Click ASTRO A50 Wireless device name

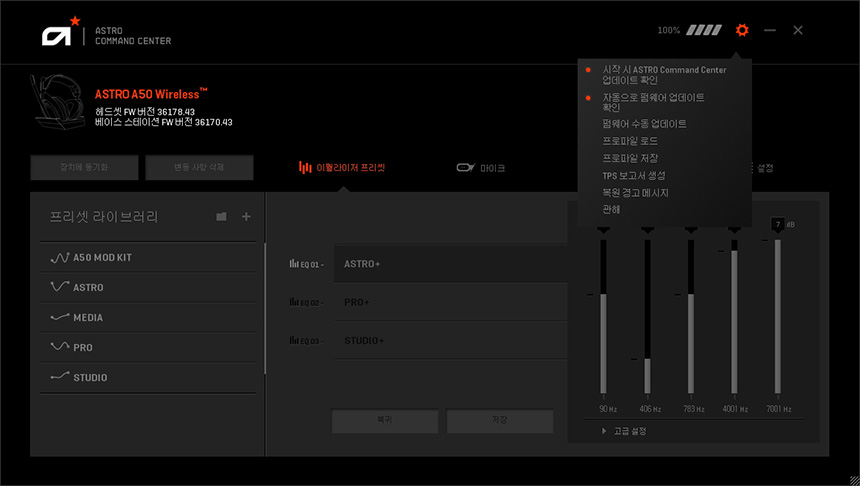pos(151,94)
